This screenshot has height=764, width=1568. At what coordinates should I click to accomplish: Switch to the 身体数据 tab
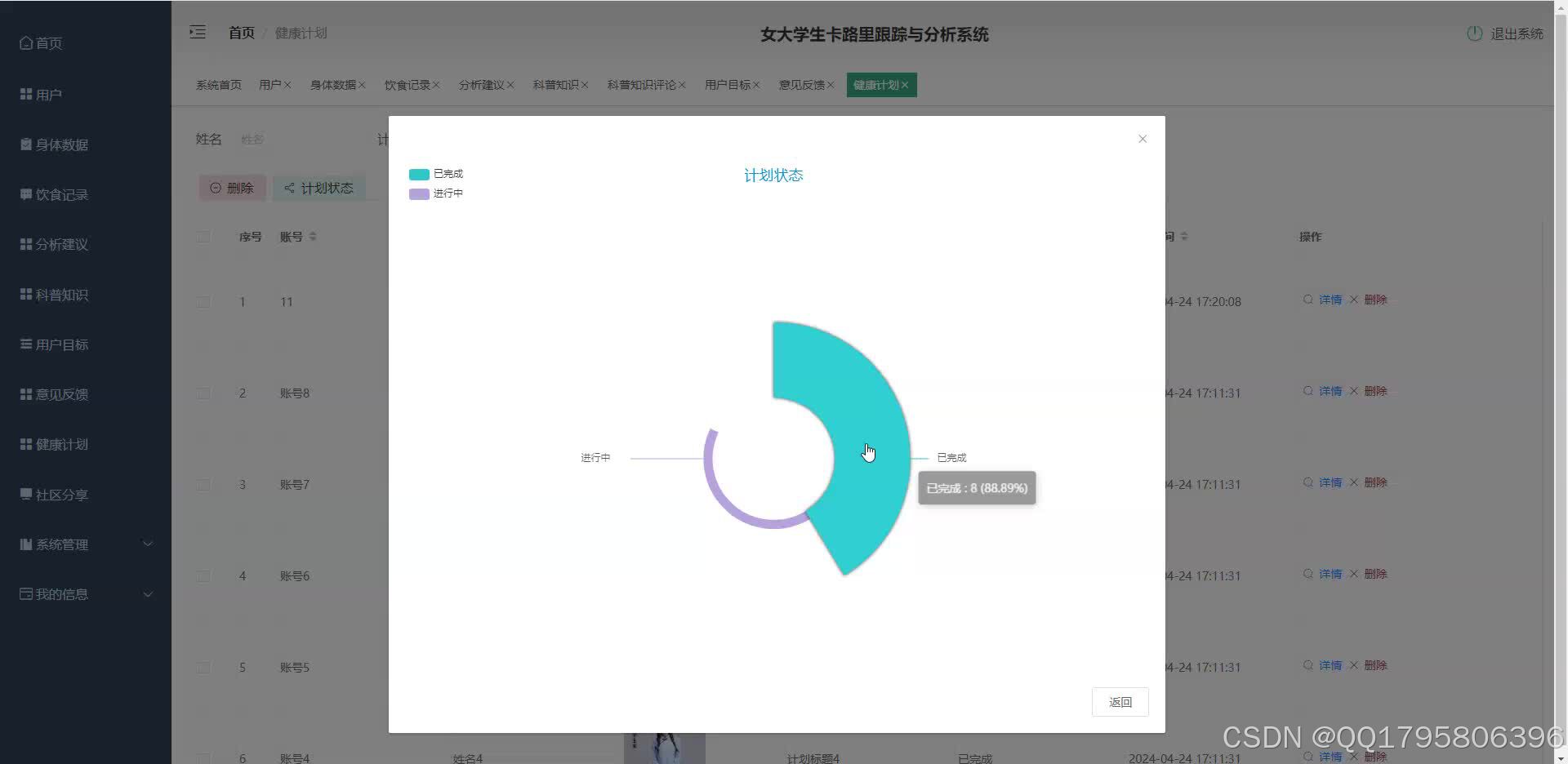tap(332, 85)
